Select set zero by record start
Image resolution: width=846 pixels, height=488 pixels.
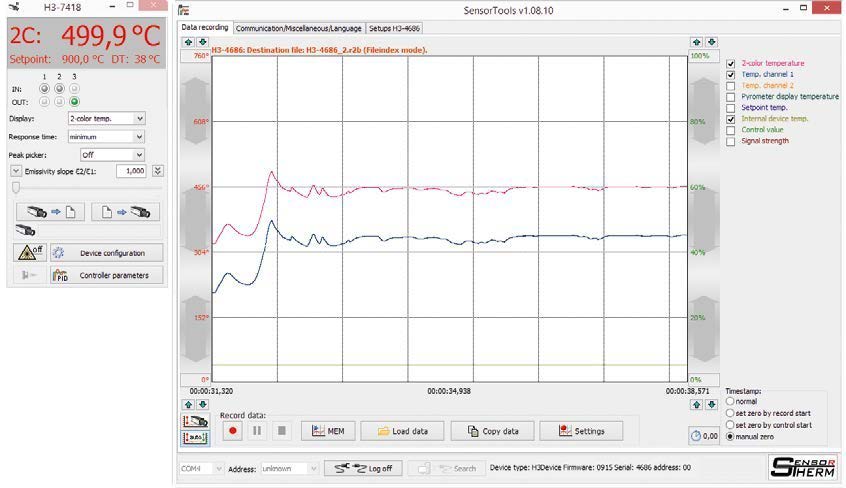(x=730, y=413)
